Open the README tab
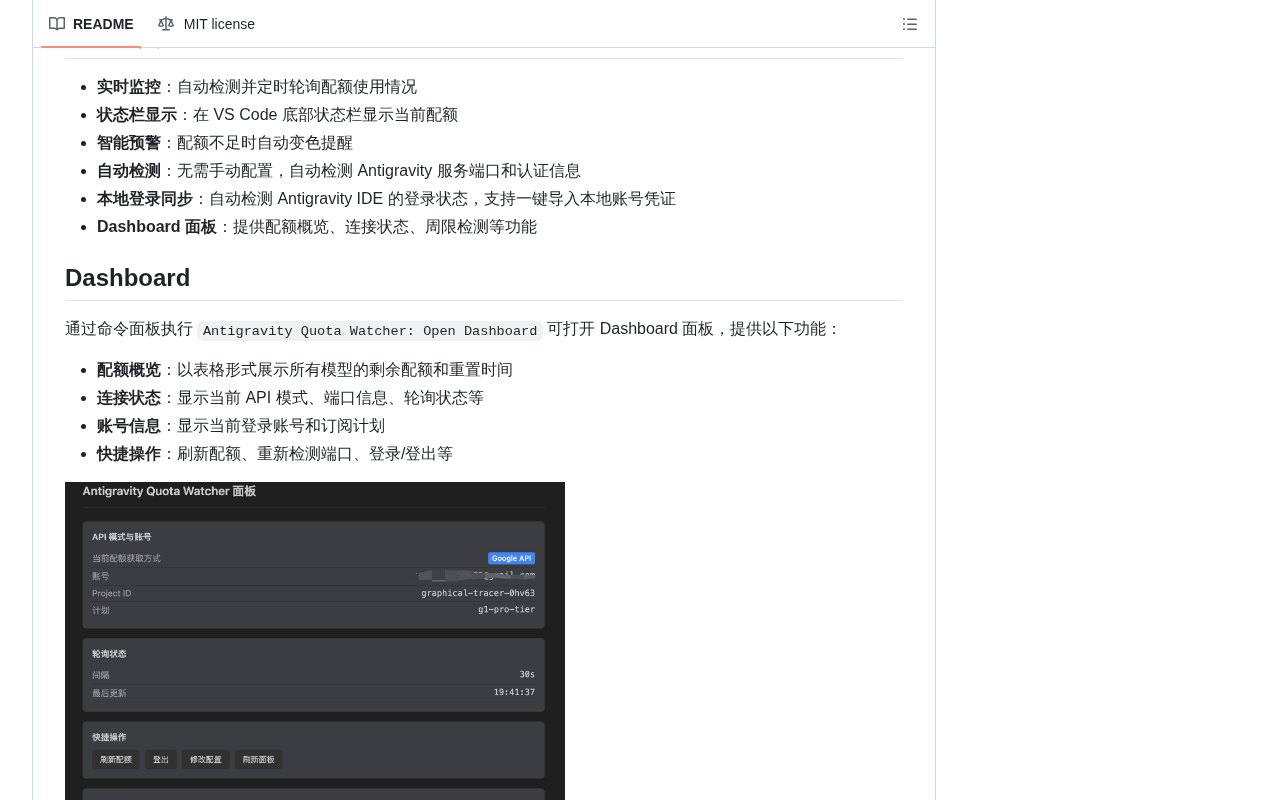This screenshot has width=1280, height=800. (x=91, y=24)
